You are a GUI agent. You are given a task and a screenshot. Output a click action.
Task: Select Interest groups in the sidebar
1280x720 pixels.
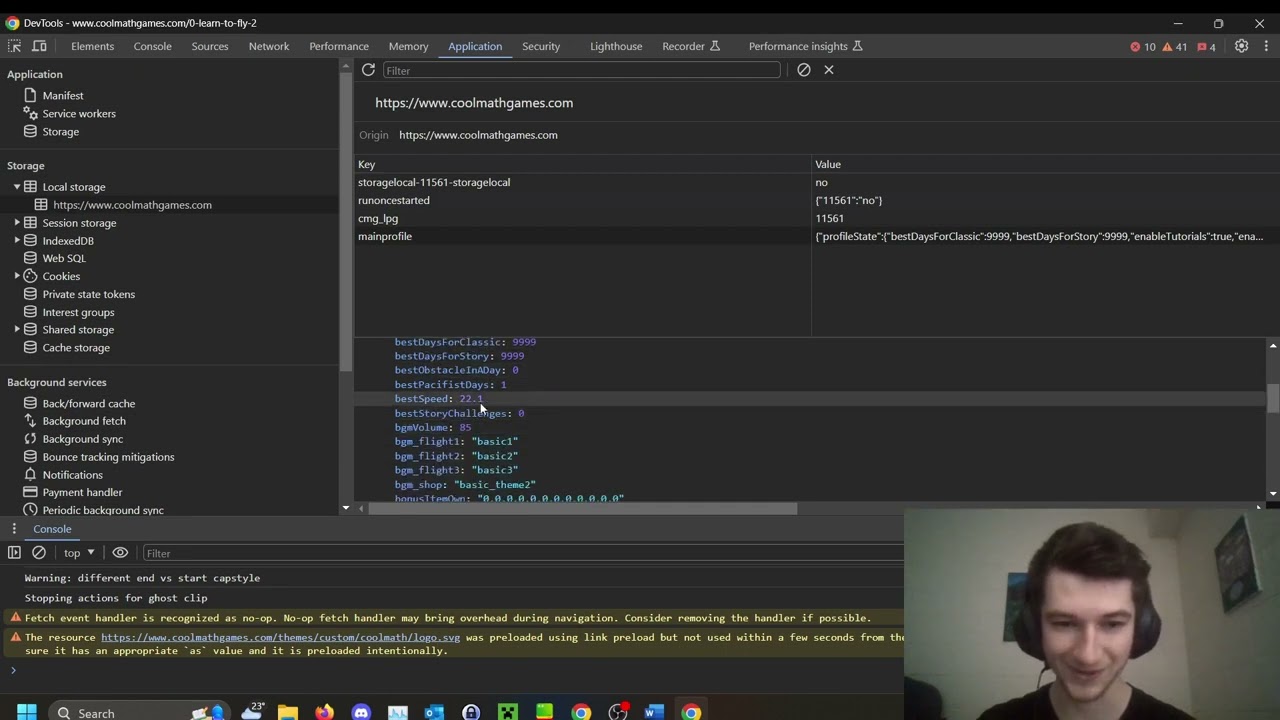coord(78,312)
